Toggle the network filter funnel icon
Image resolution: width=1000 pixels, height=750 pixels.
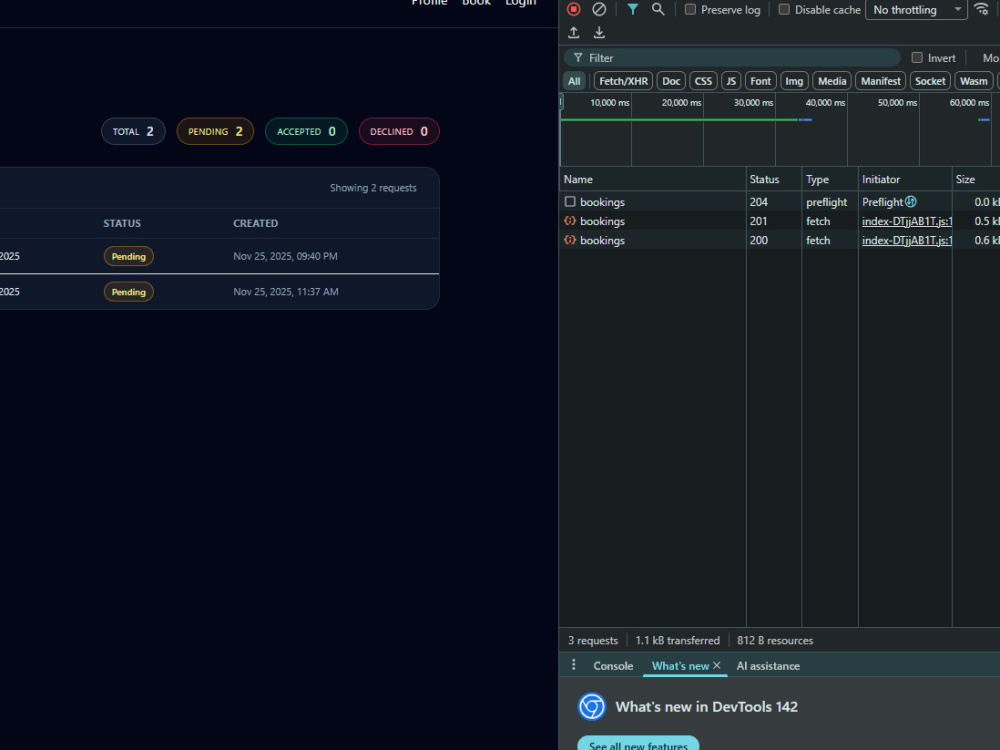tap(632, 9)
